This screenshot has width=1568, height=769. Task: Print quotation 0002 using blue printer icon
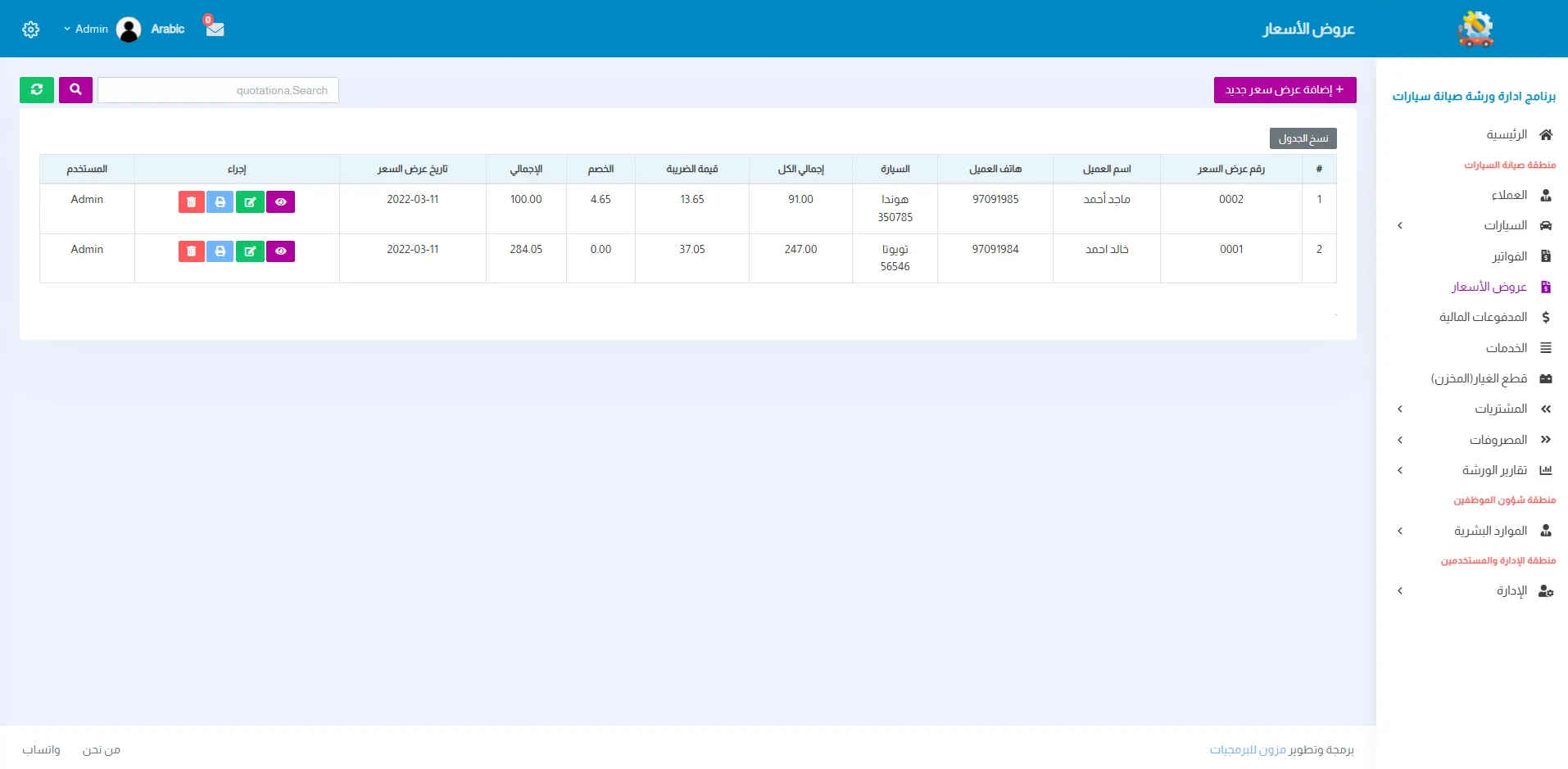pos(220,201)
